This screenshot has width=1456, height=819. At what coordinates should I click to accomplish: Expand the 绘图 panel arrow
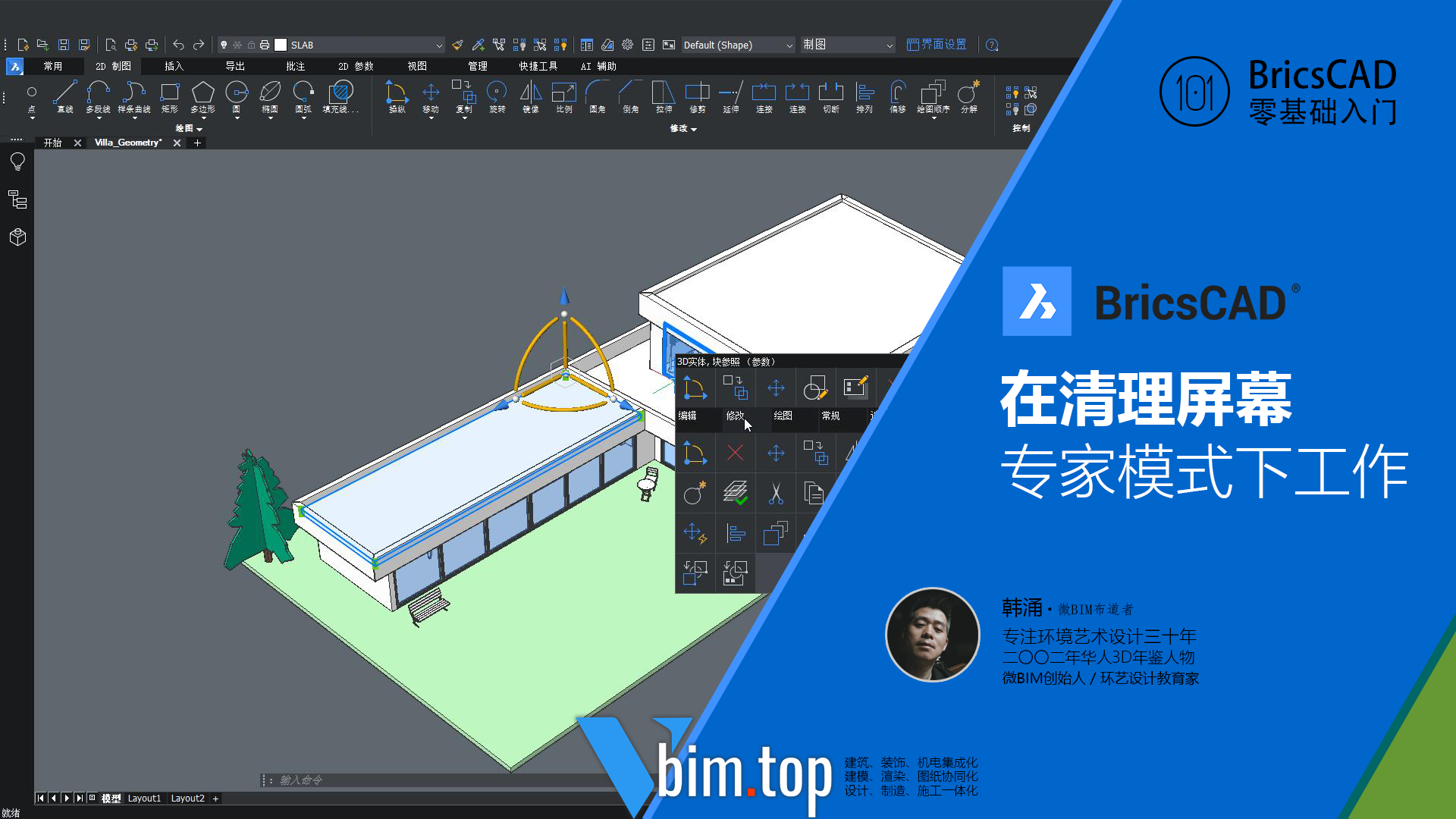click(x=199, y=129)
